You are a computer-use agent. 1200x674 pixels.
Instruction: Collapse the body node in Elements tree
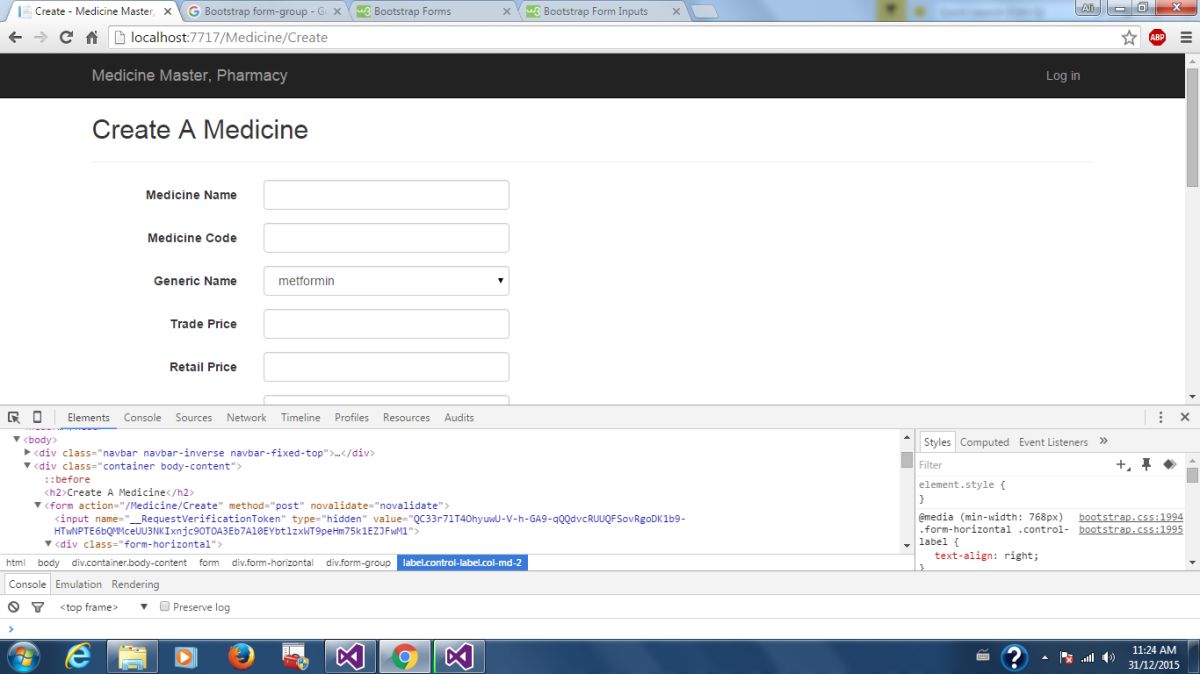point(17,440)
